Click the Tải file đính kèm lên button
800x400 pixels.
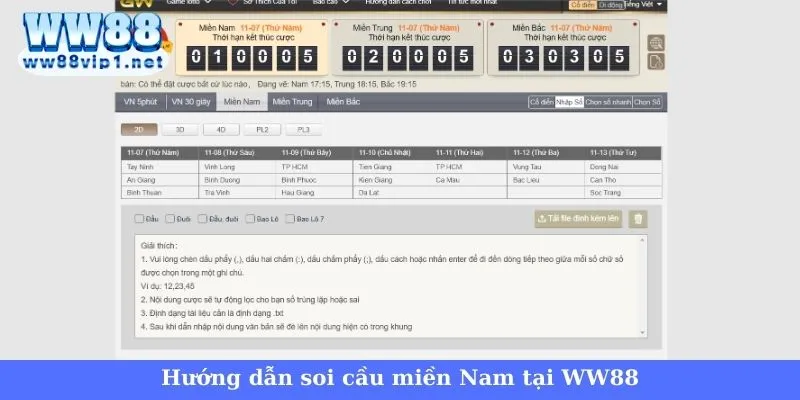(x=579, y=219)
